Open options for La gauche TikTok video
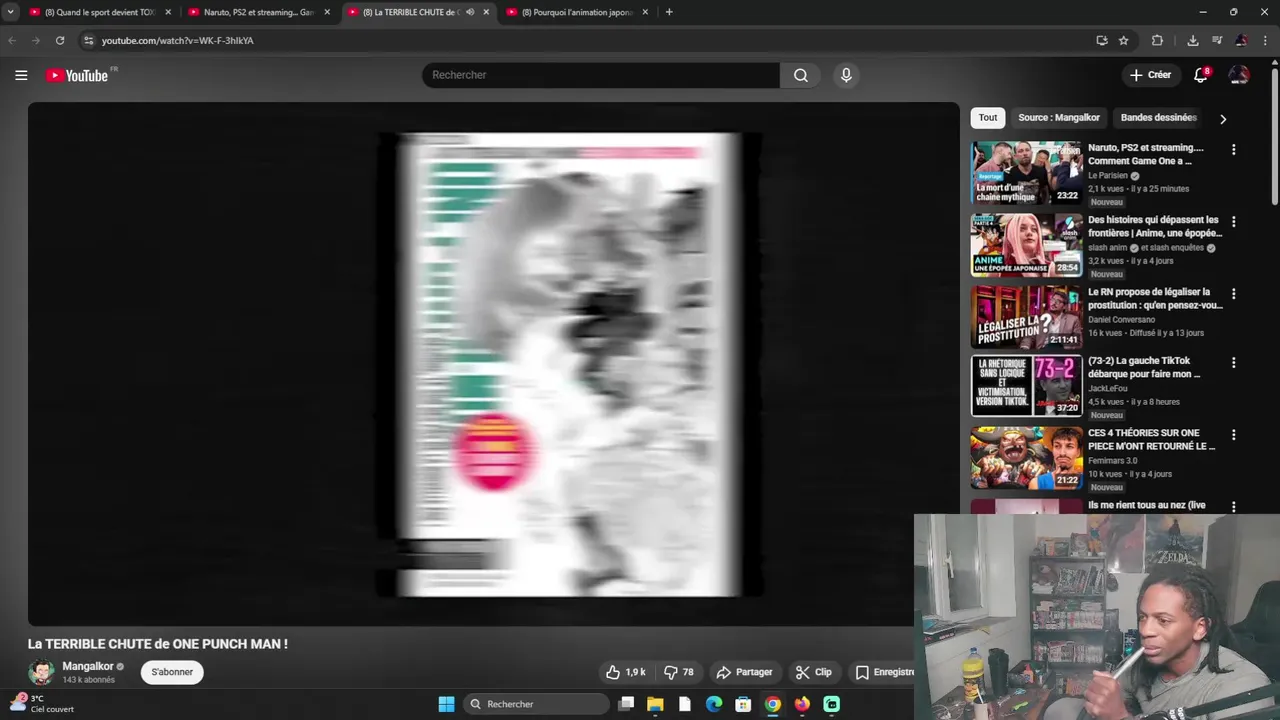Image resolution: width=1280 pixels, height=720 pixels. [1233, 363]
